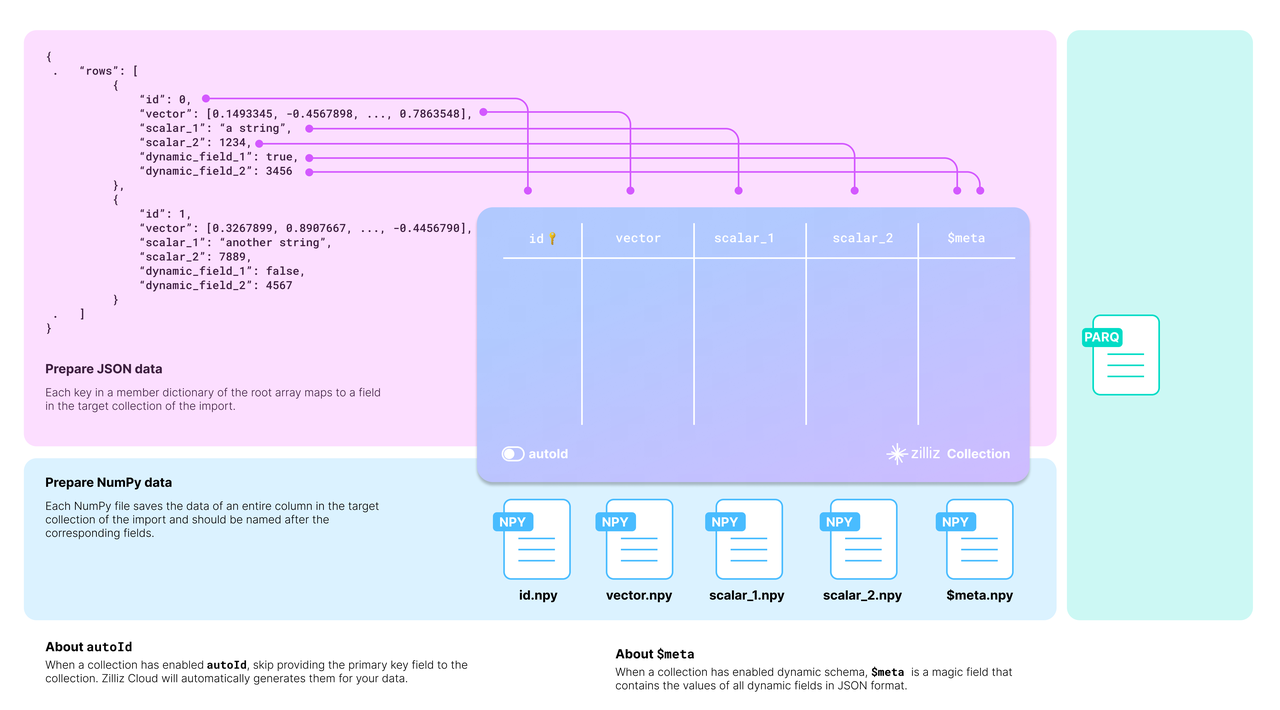Click the PARQ Parquet file icon

(x=1124, y=356)
